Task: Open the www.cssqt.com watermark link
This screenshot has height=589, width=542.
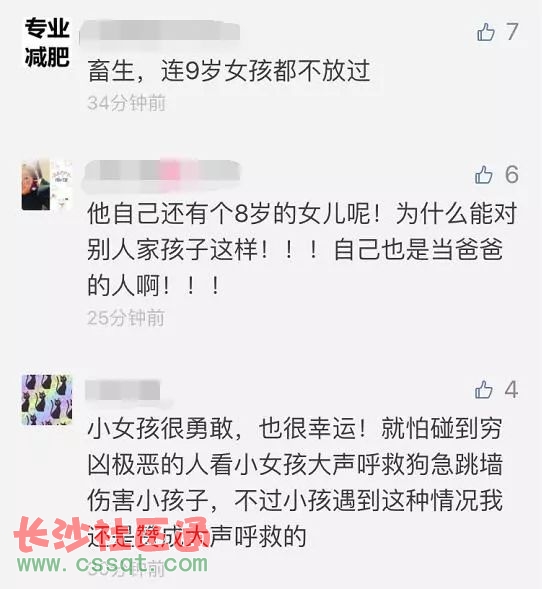Action: point(113,563)
